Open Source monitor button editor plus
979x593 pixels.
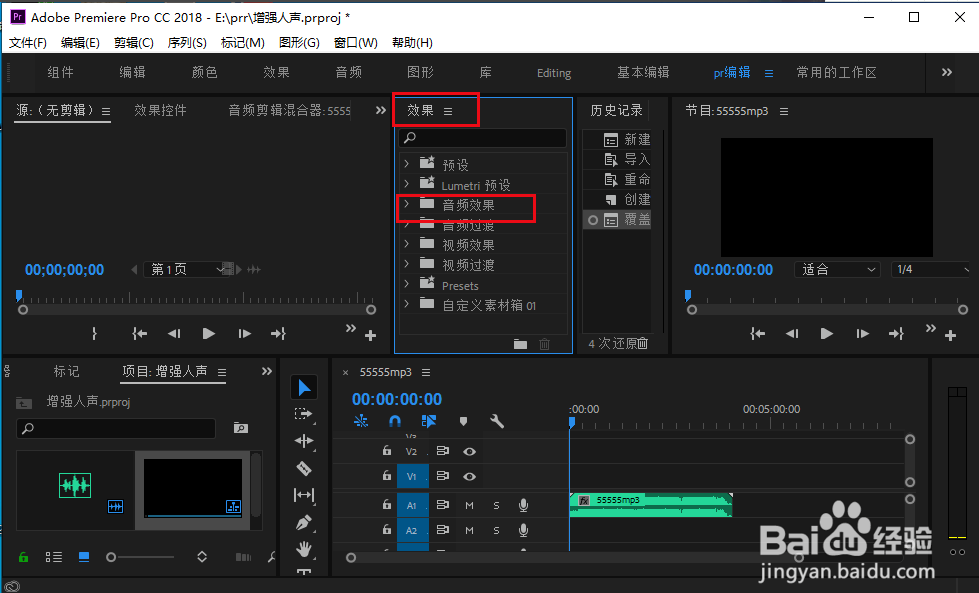click(370, 336)
